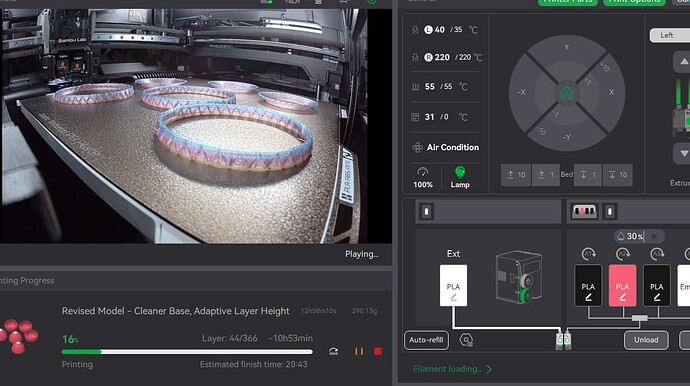The width and height of the screenshot is (690, 386).
Task: Click the Auto-refill button
Action: pyautogui.click(x=426, y=340)
